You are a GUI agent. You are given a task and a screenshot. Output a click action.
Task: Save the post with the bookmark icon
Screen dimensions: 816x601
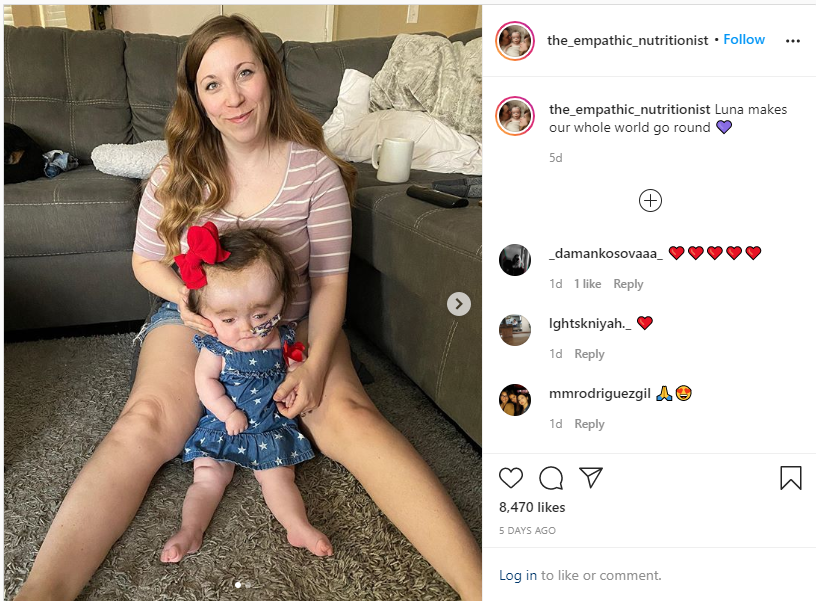tap(790, 478)
